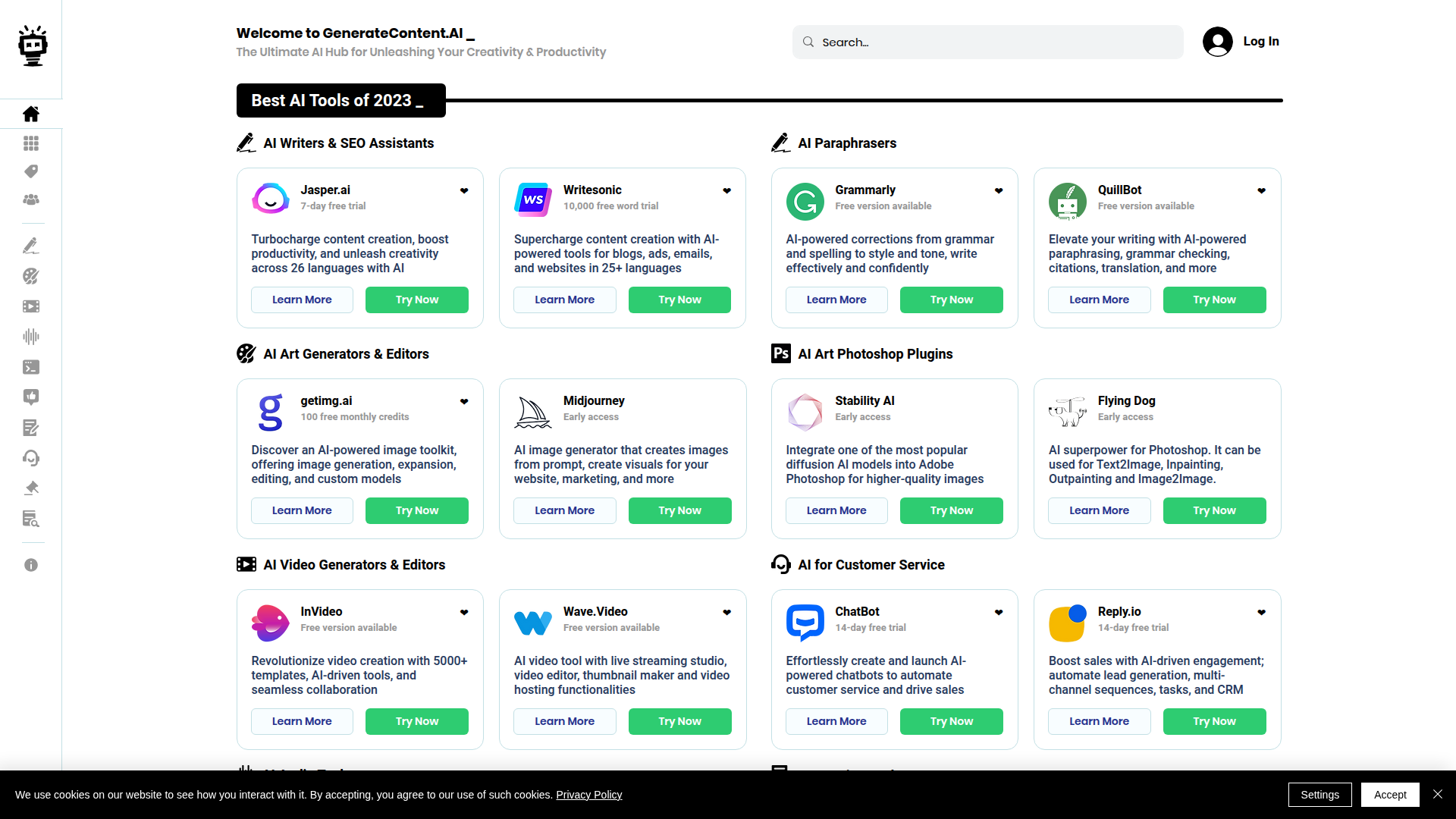Viewport: 1456px width, 819px height.
Task: Click Learn More on Stability AI card
Action: click(x=836, y=510)
